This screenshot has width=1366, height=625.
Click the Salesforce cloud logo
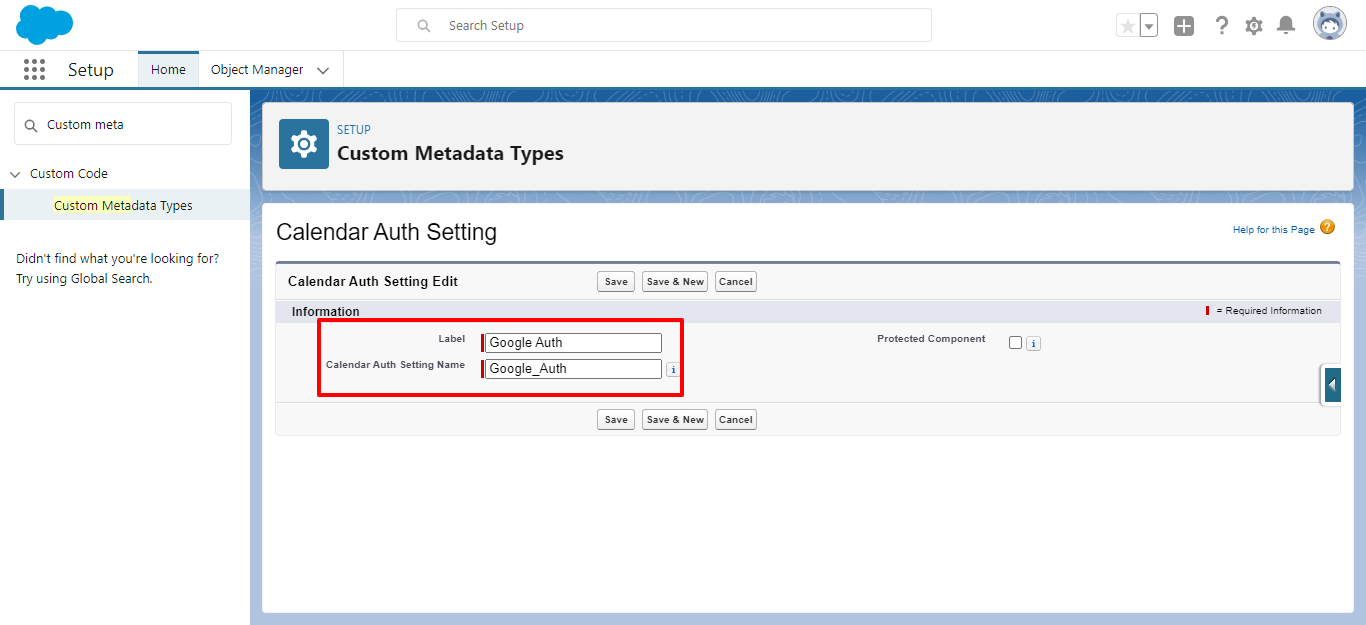[x=44, y=25]
